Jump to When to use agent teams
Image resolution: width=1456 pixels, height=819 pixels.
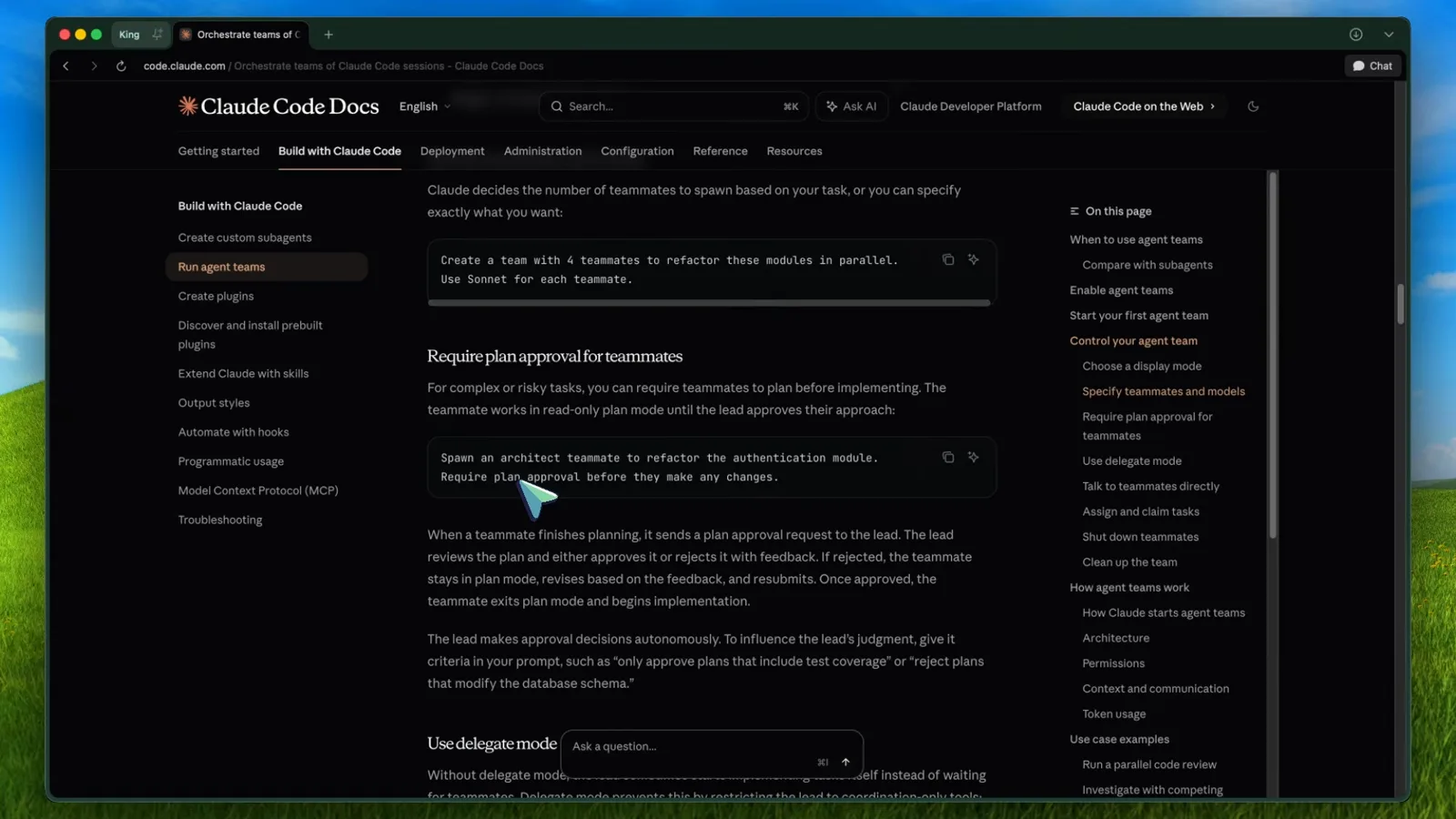1136,239
